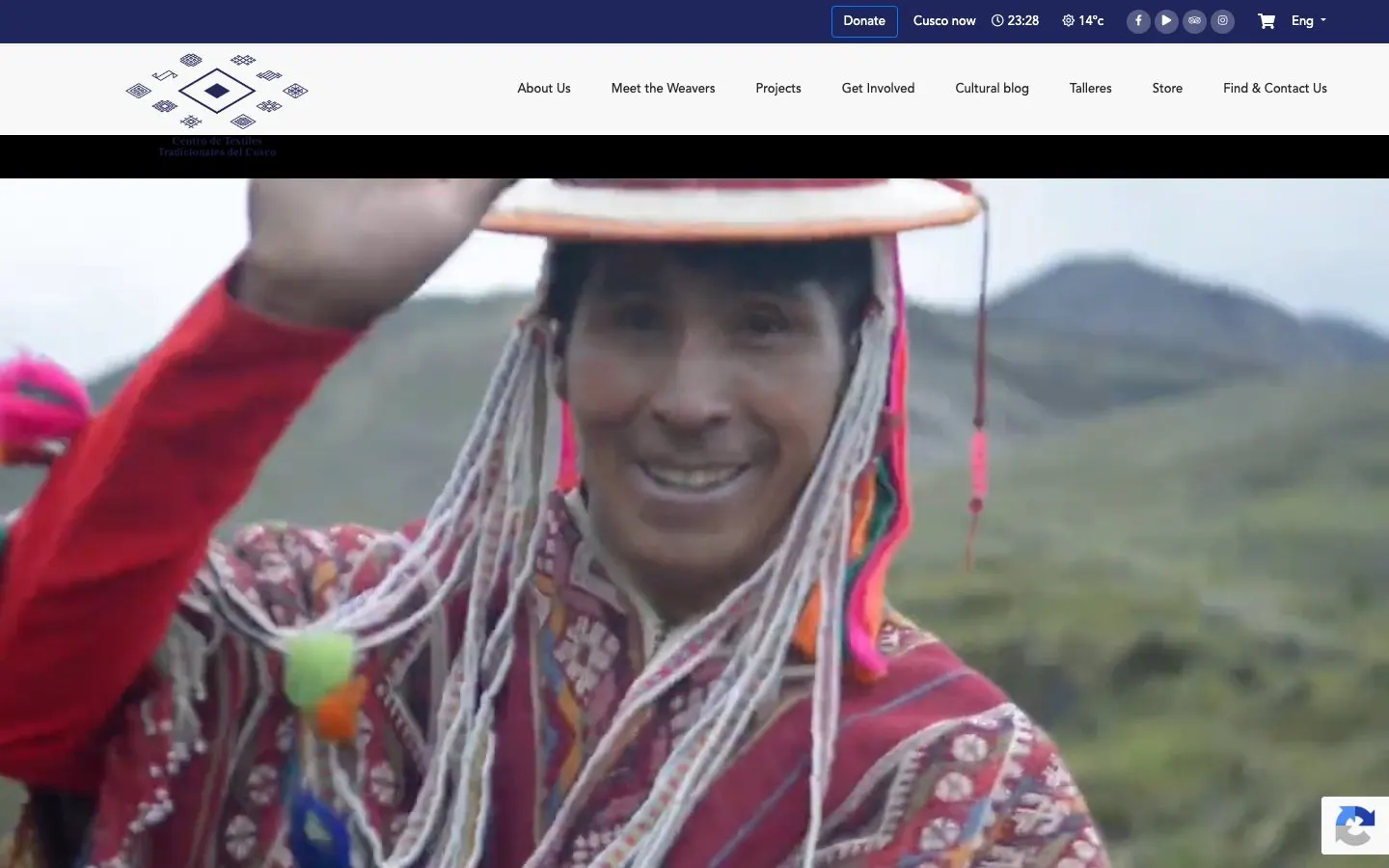Click the 23:28 time text
This screenshot has width=1389, height=868.
pyautogui.click(x=1023, y=21)
